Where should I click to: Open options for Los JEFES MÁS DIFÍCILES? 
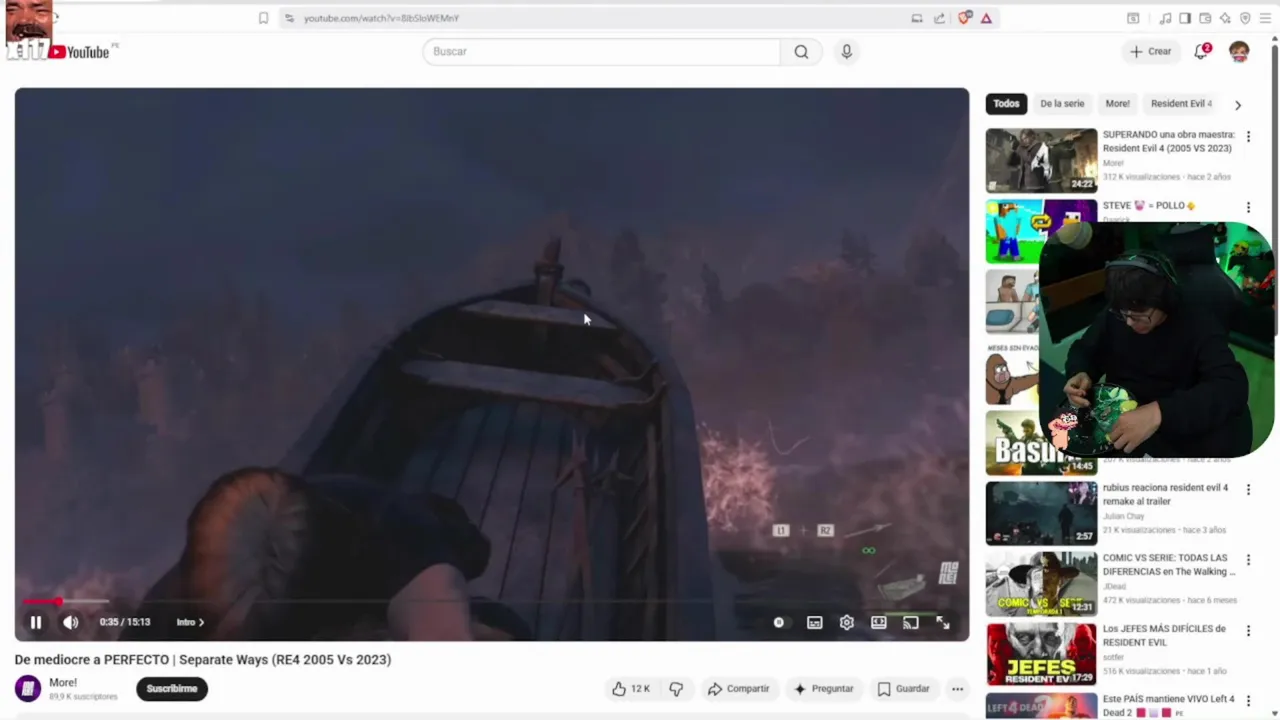click(1248, 631)
